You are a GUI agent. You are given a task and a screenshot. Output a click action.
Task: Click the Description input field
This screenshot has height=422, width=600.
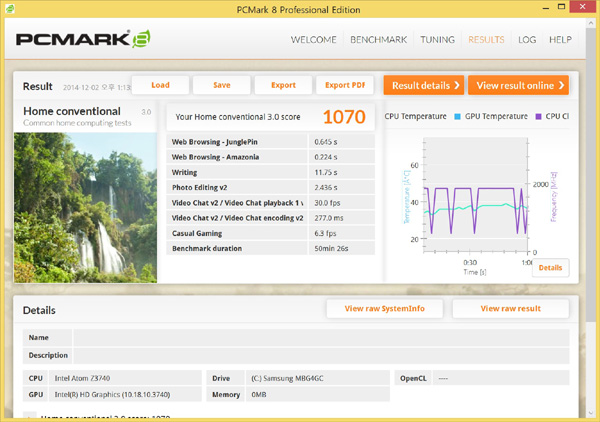click(x=321, y=355)
